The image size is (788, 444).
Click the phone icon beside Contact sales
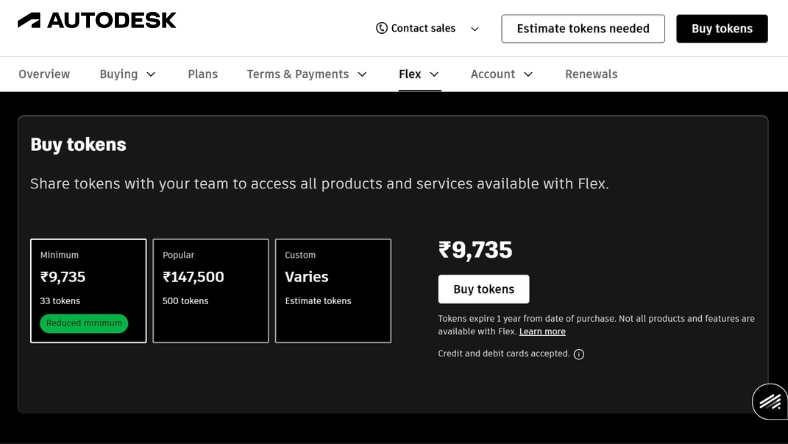381,28
